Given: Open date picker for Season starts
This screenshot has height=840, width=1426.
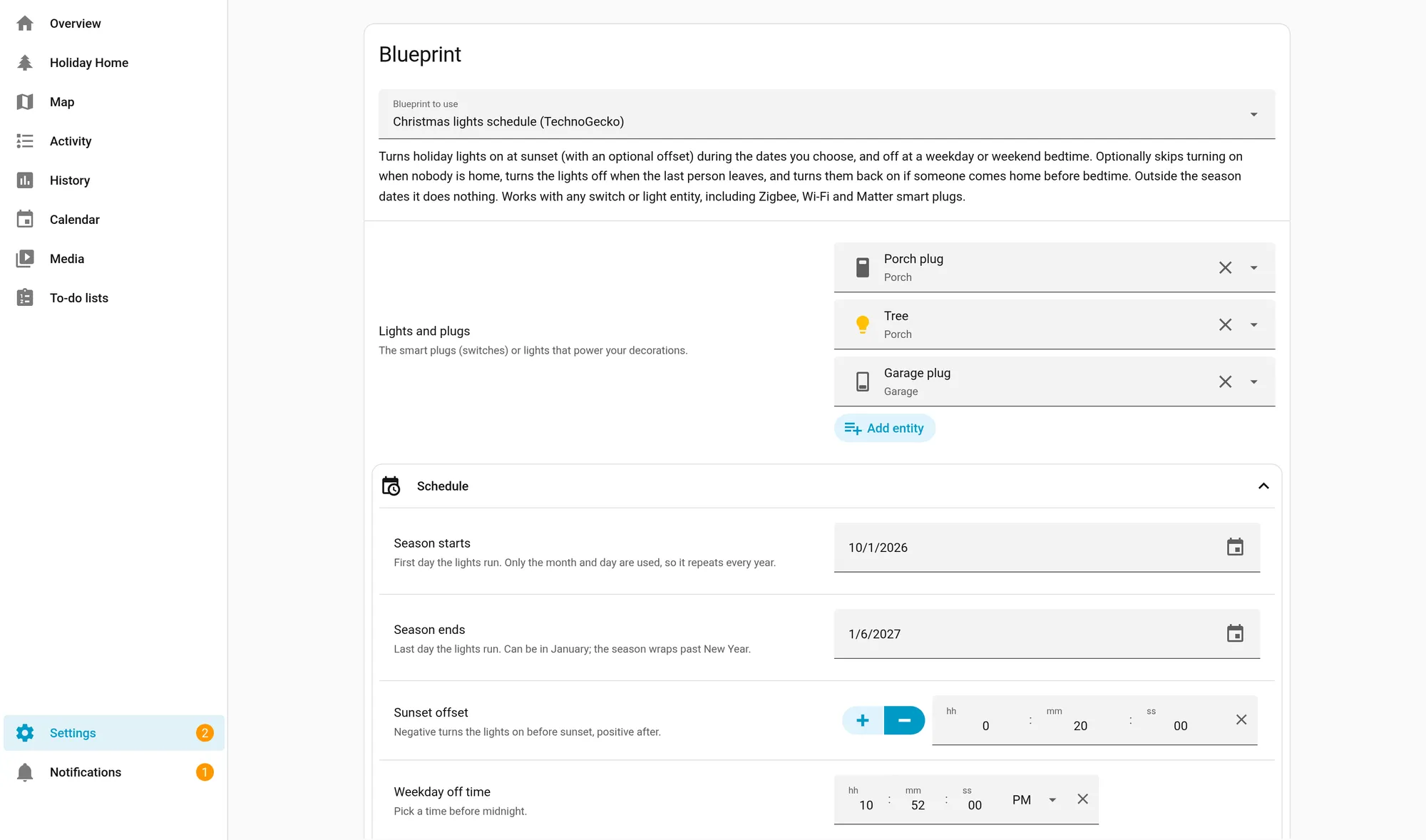Looking at the screenshot, I should click(x=1235, y=547).
